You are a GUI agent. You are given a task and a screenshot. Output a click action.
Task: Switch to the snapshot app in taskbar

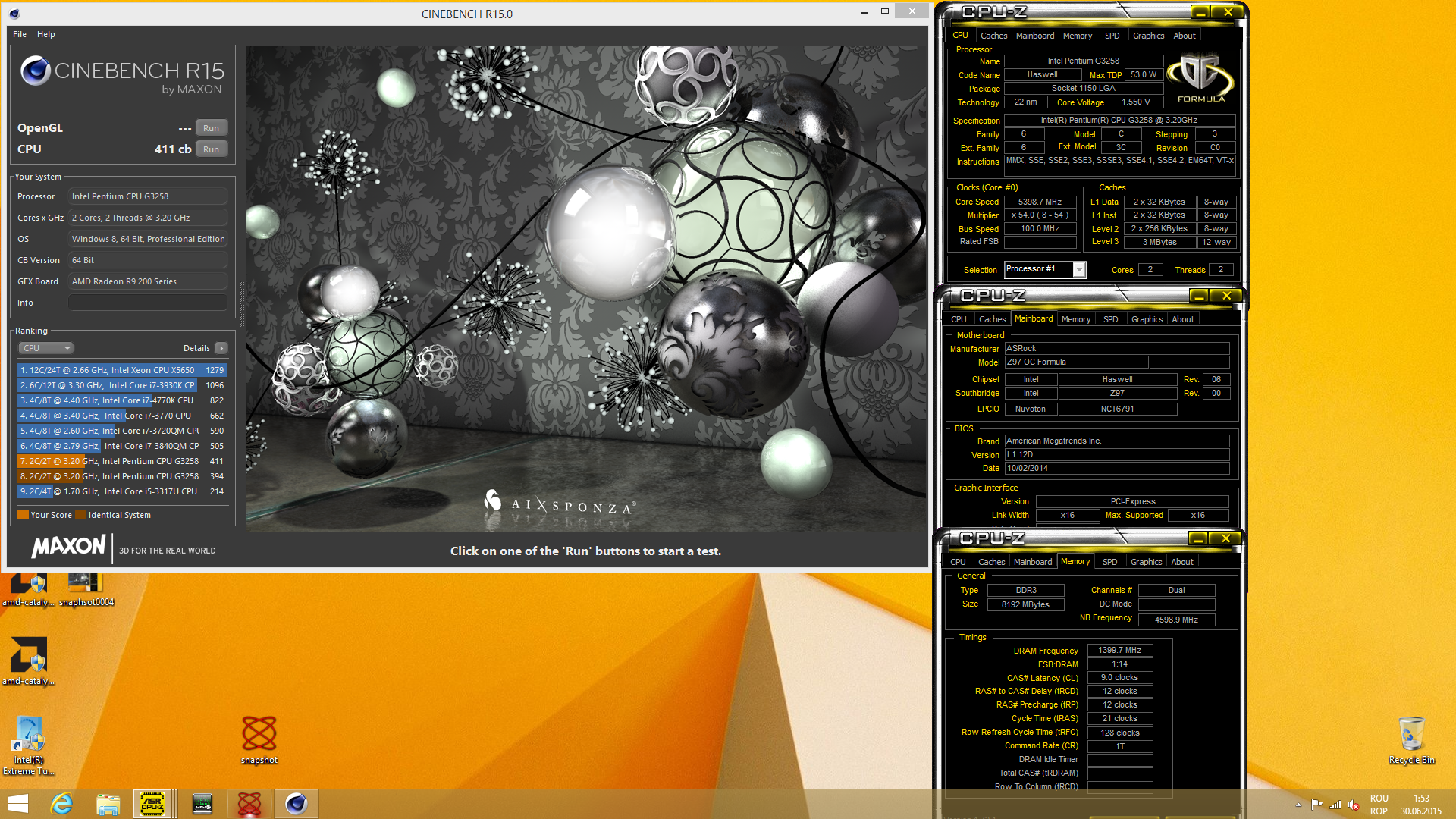pos(249,804)
